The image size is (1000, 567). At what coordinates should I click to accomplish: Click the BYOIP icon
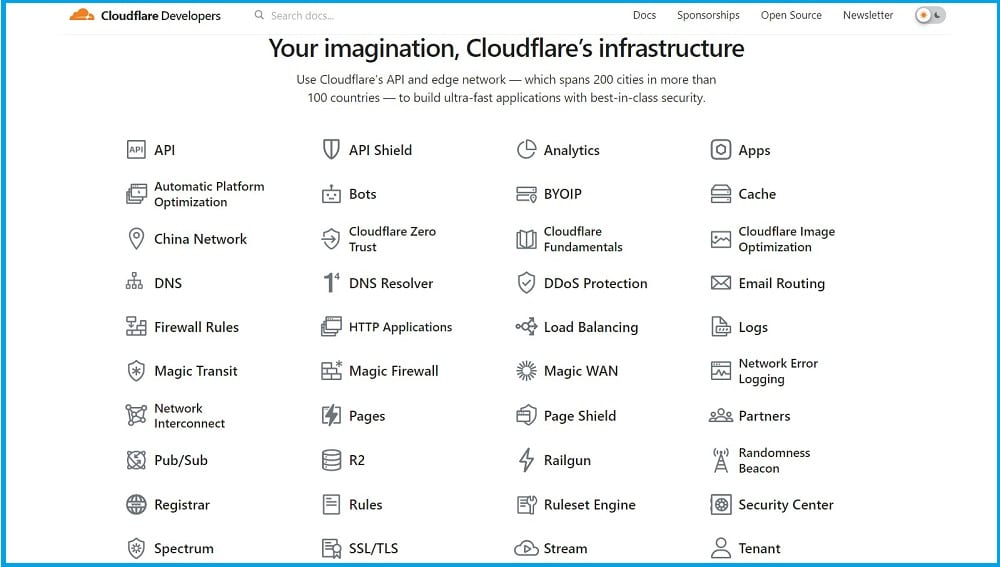pos(526,194)
